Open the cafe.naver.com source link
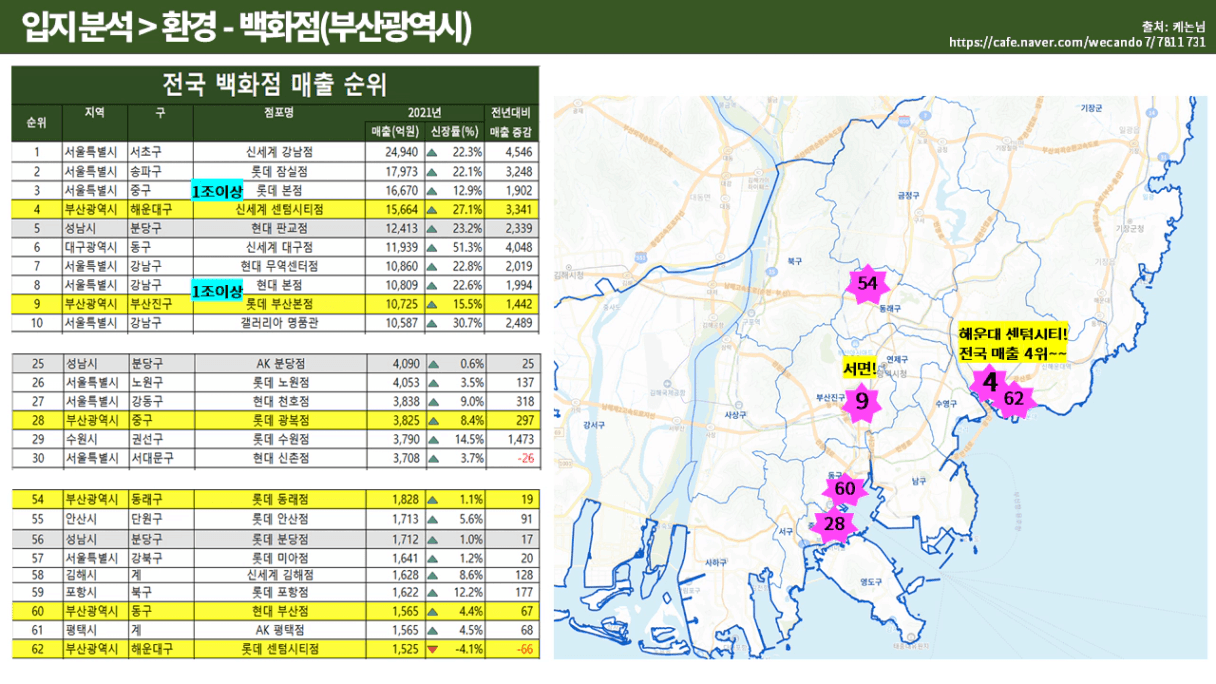 1076,43
